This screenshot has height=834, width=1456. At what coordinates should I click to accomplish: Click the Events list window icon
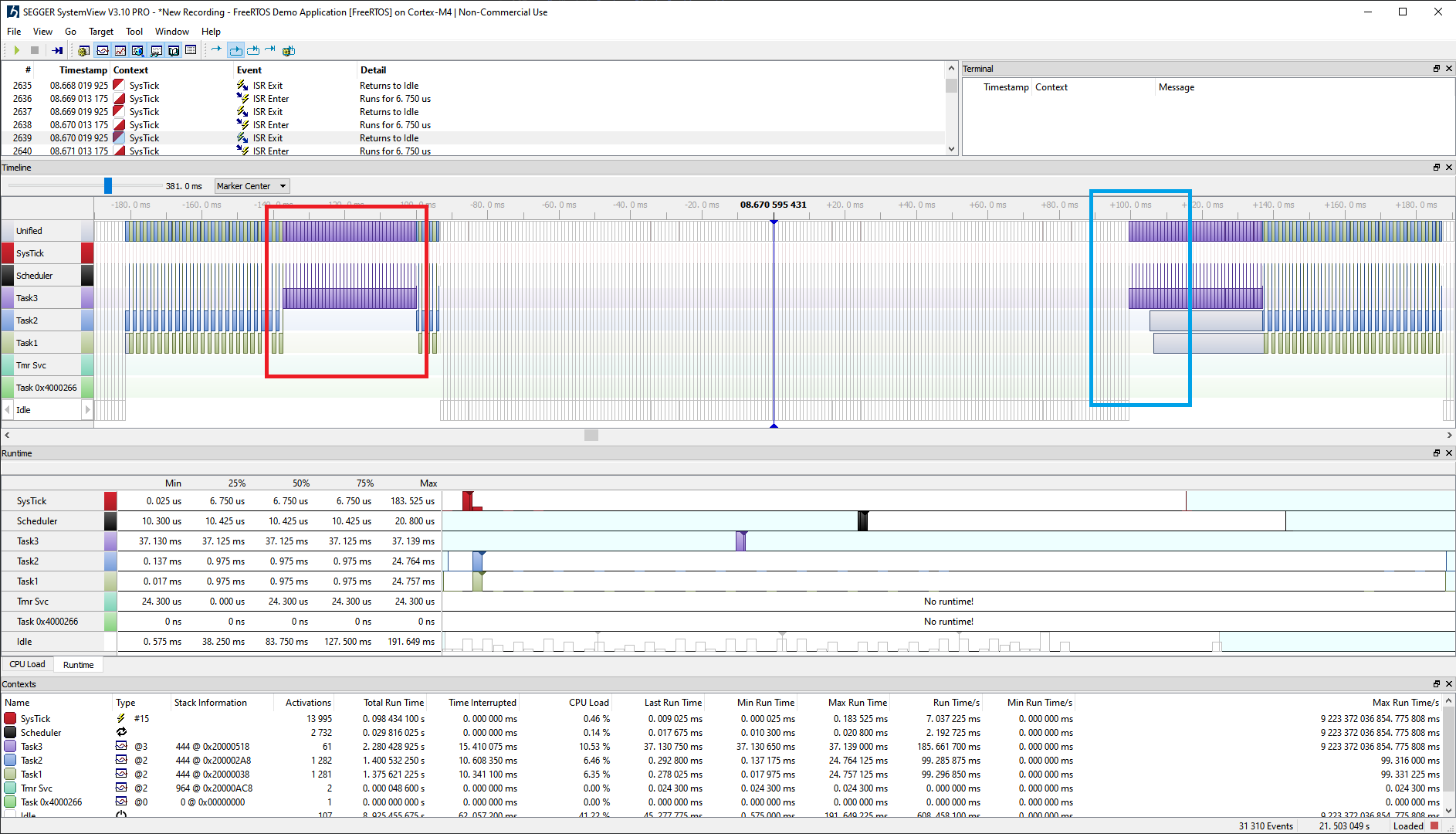(x=191, y=50)
